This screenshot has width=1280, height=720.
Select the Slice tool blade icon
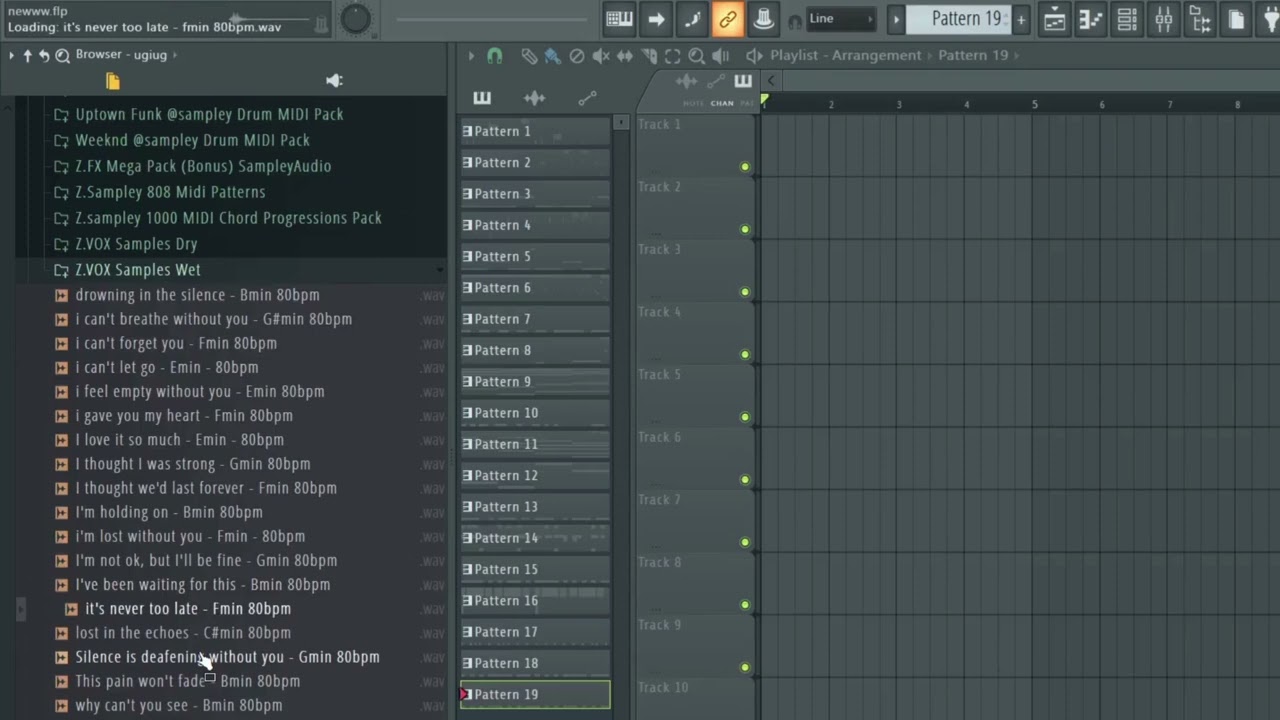pos(649,56)
